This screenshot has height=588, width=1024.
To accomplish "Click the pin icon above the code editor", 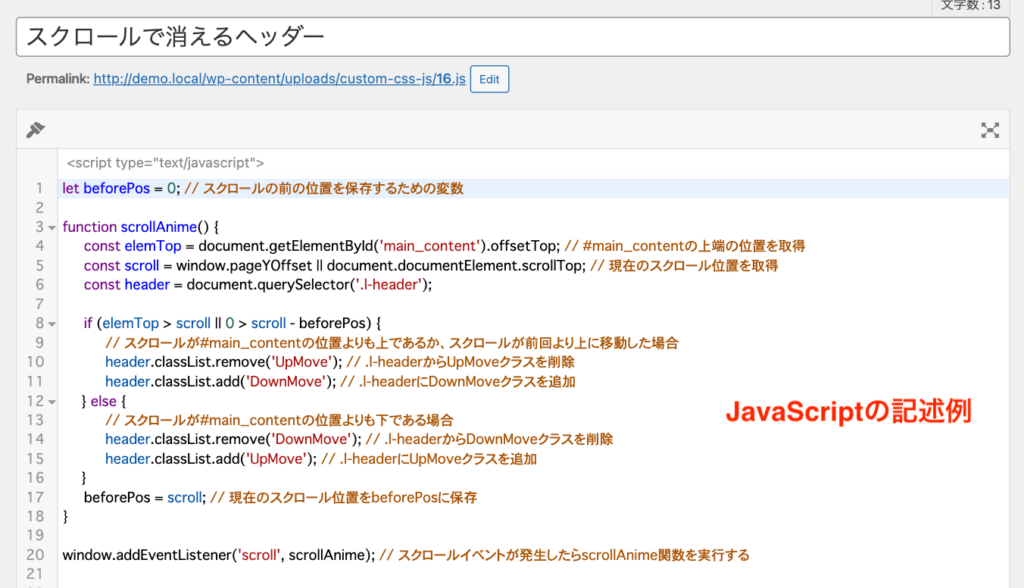I will 36,130.
